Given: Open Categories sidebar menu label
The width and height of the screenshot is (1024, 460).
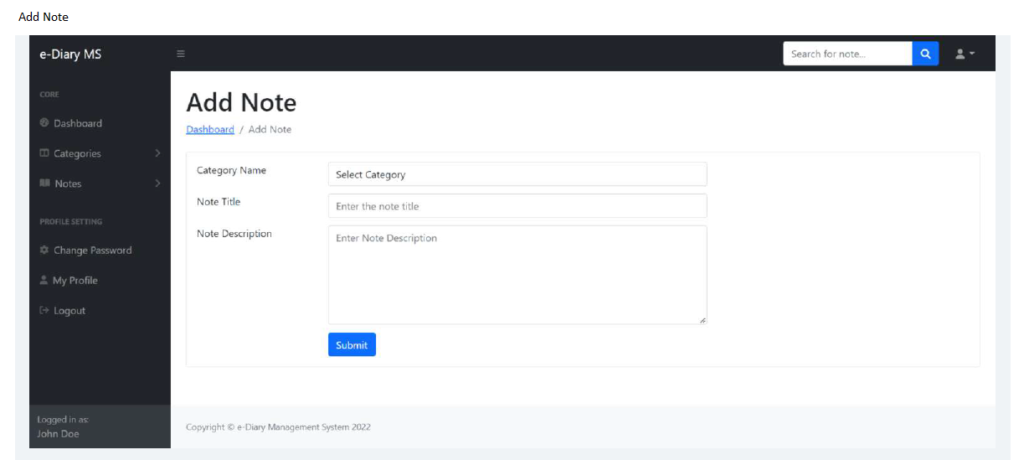Looking at the screenshot, I should [77, 154].
